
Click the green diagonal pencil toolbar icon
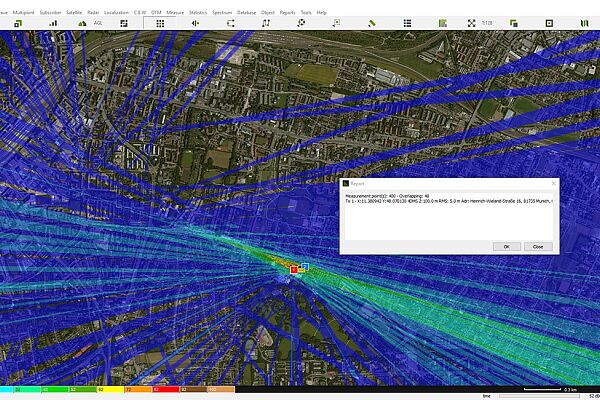(371, 22)
